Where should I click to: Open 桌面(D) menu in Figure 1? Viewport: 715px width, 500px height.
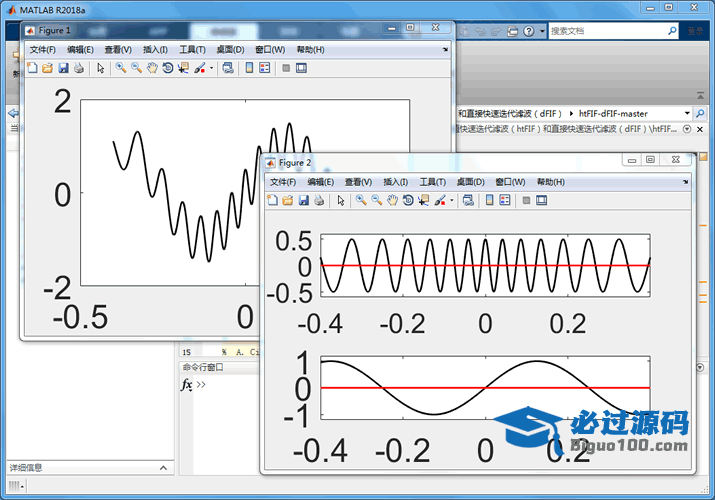[230, 50]
